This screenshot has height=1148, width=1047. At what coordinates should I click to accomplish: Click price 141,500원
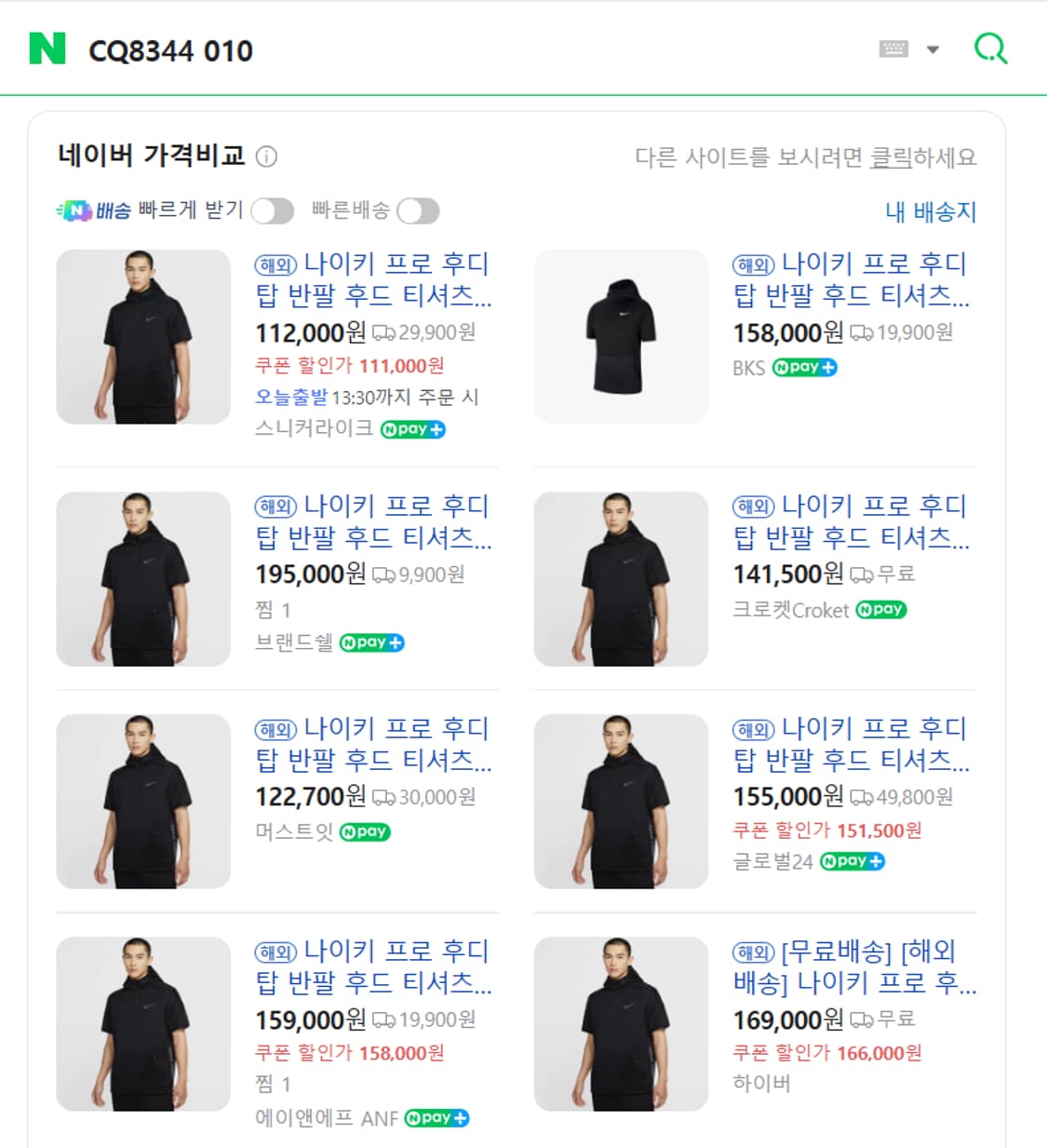pyautogui.click(x=788, y=574)
